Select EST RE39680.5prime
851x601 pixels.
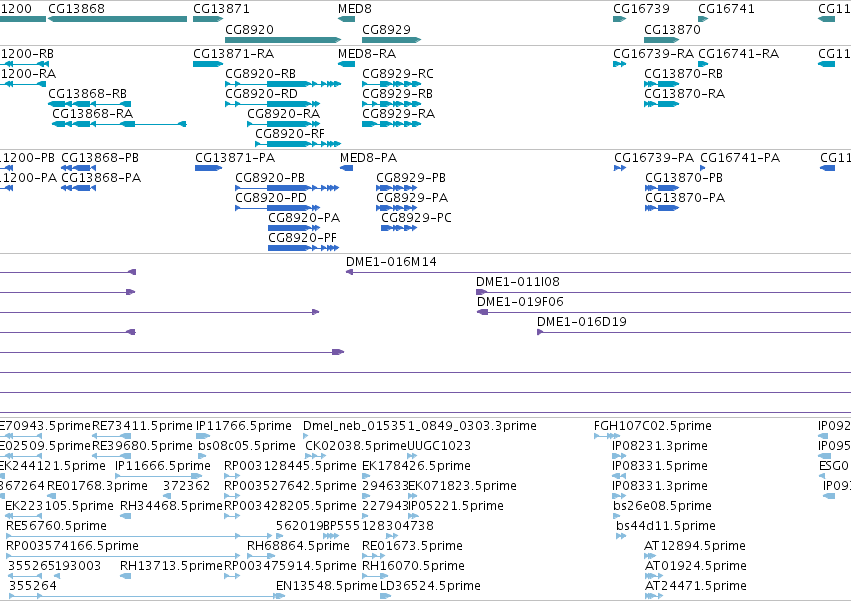click(x=142, y=446)
